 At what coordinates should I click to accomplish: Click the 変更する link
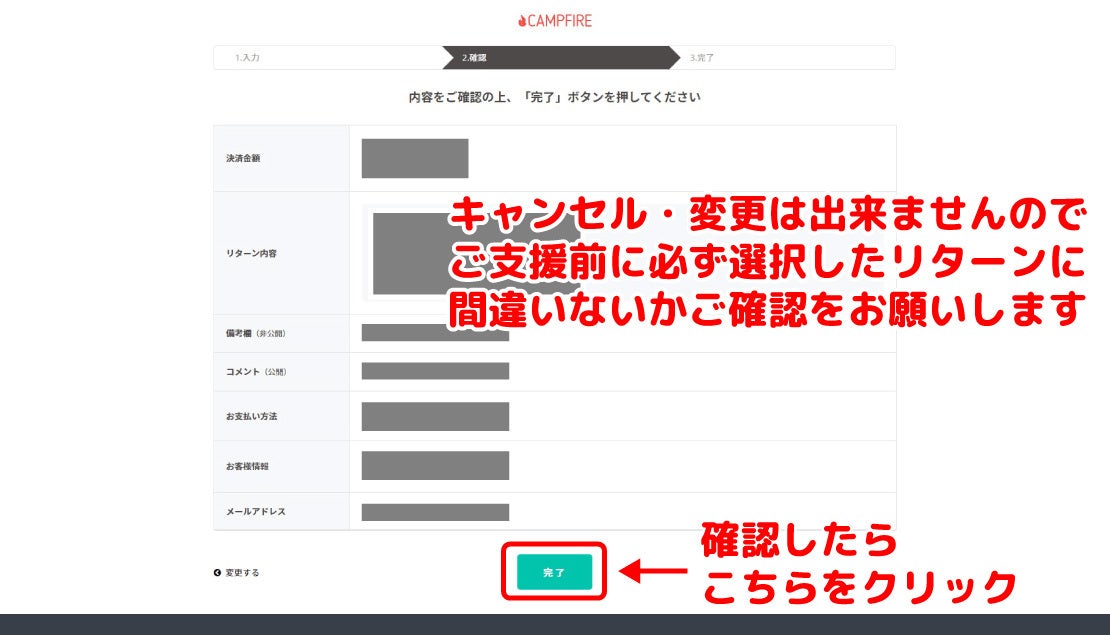click(242, 573)
